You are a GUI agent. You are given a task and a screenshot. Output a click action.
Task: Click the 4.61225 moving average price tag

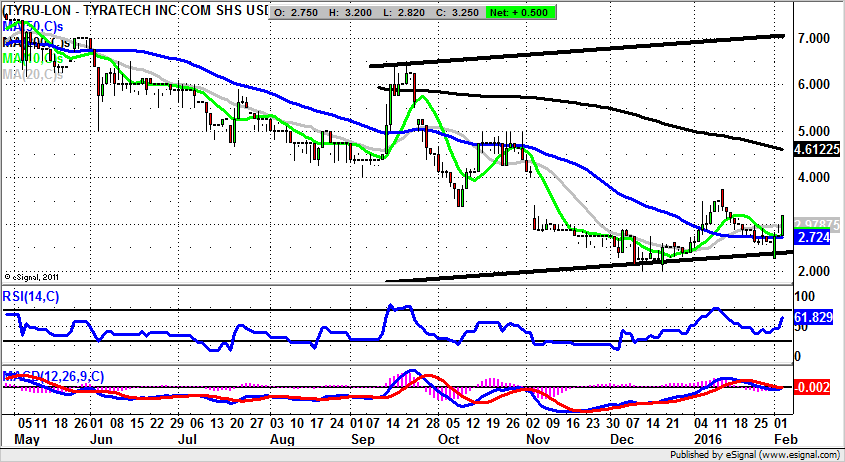(x=817, y=149)
